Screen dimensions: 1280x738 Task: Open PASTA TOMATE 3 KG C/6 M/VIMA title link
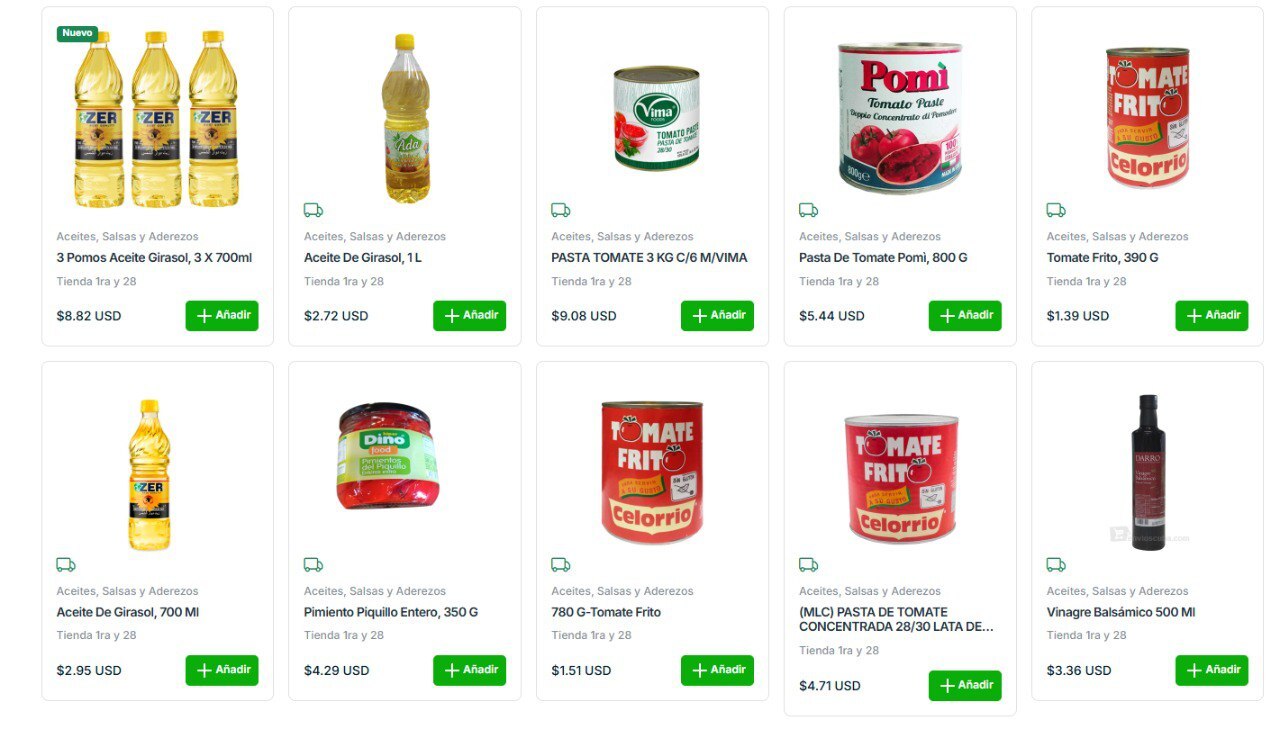[649, 258]
